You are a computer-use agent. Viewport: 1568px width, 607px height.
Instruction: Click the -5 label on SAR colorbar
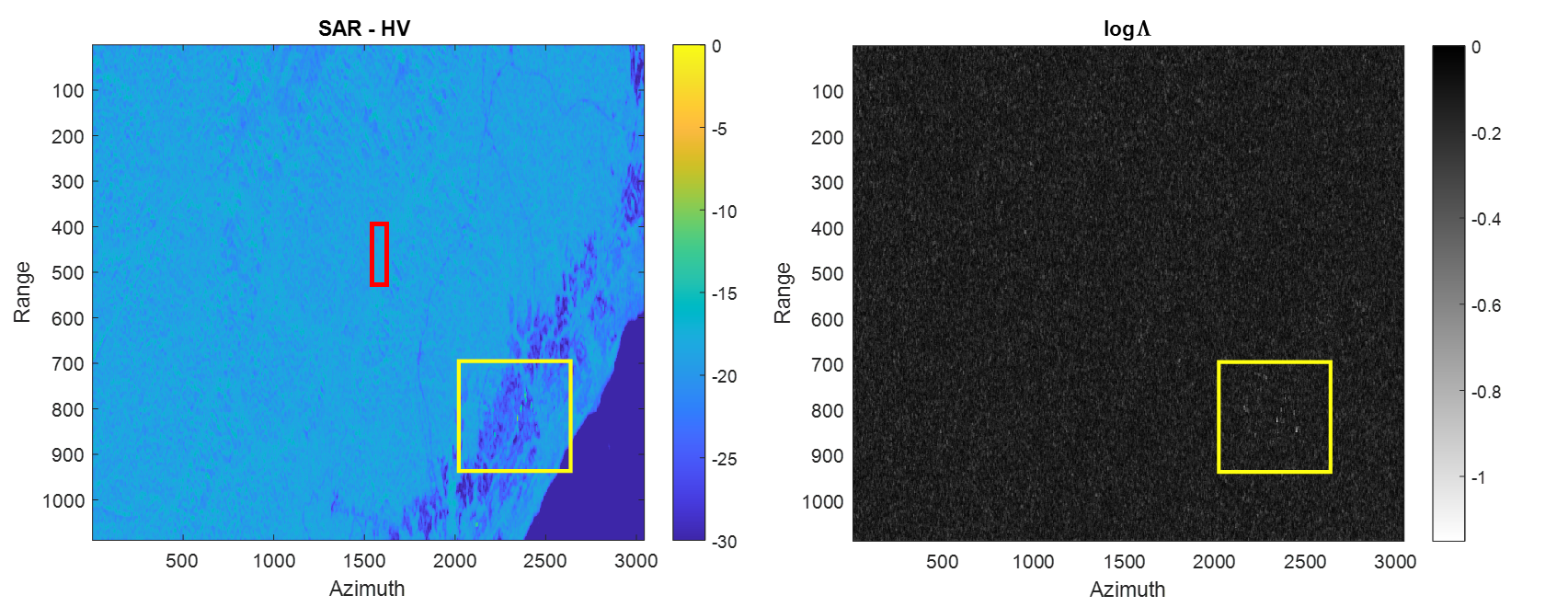[x=720, y=130]
